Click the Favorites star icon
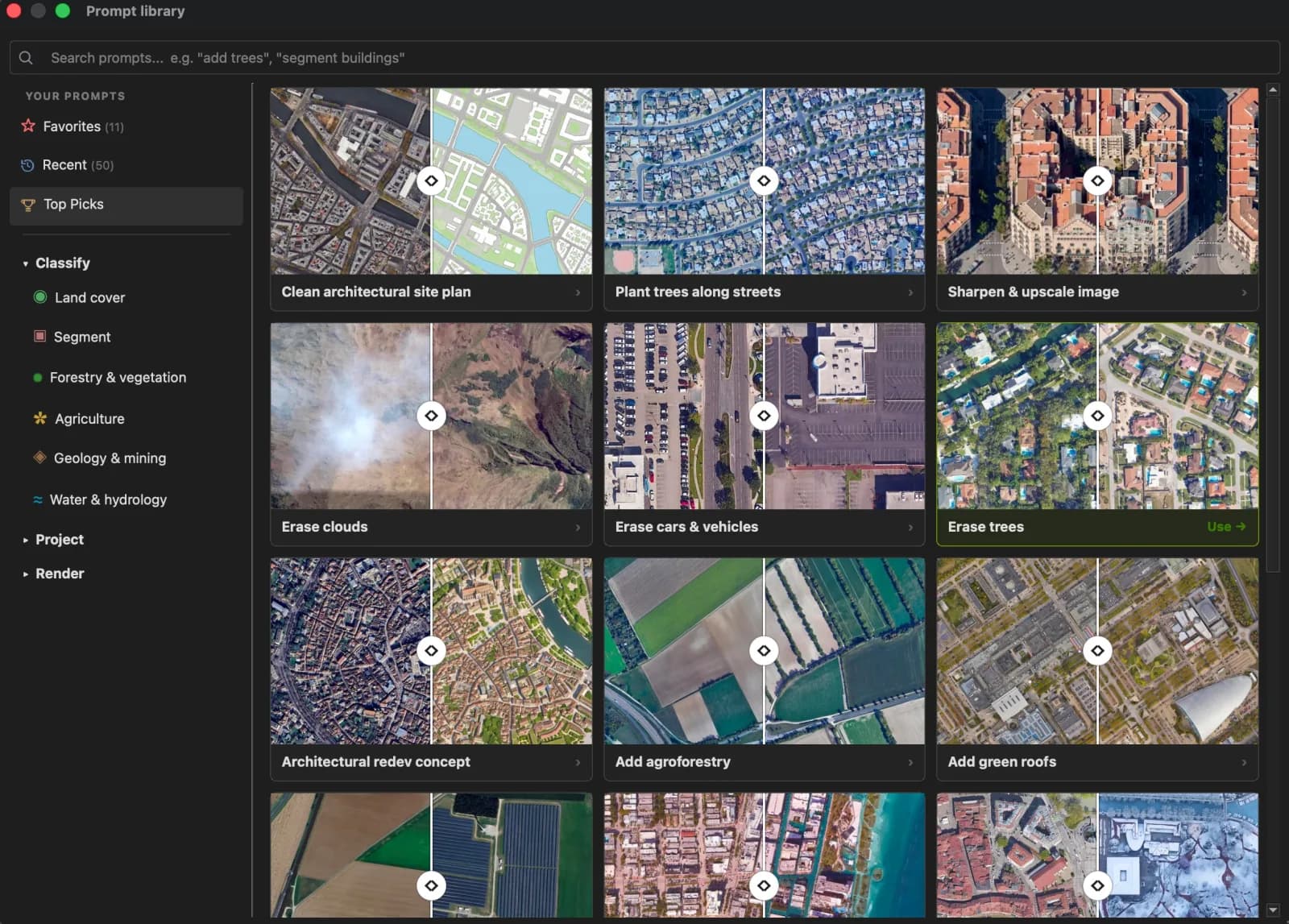 pyautogui.click(x=28, y=126)
